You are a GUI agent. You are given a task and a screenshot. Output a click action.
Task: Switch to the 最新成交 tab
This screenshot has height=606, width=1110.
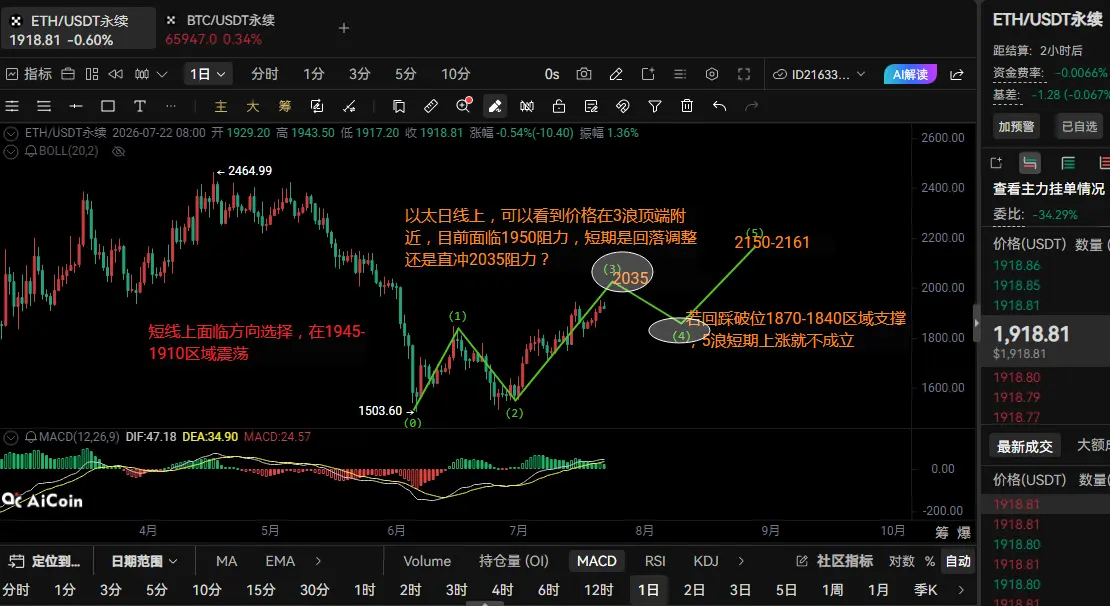(1024, 447)
